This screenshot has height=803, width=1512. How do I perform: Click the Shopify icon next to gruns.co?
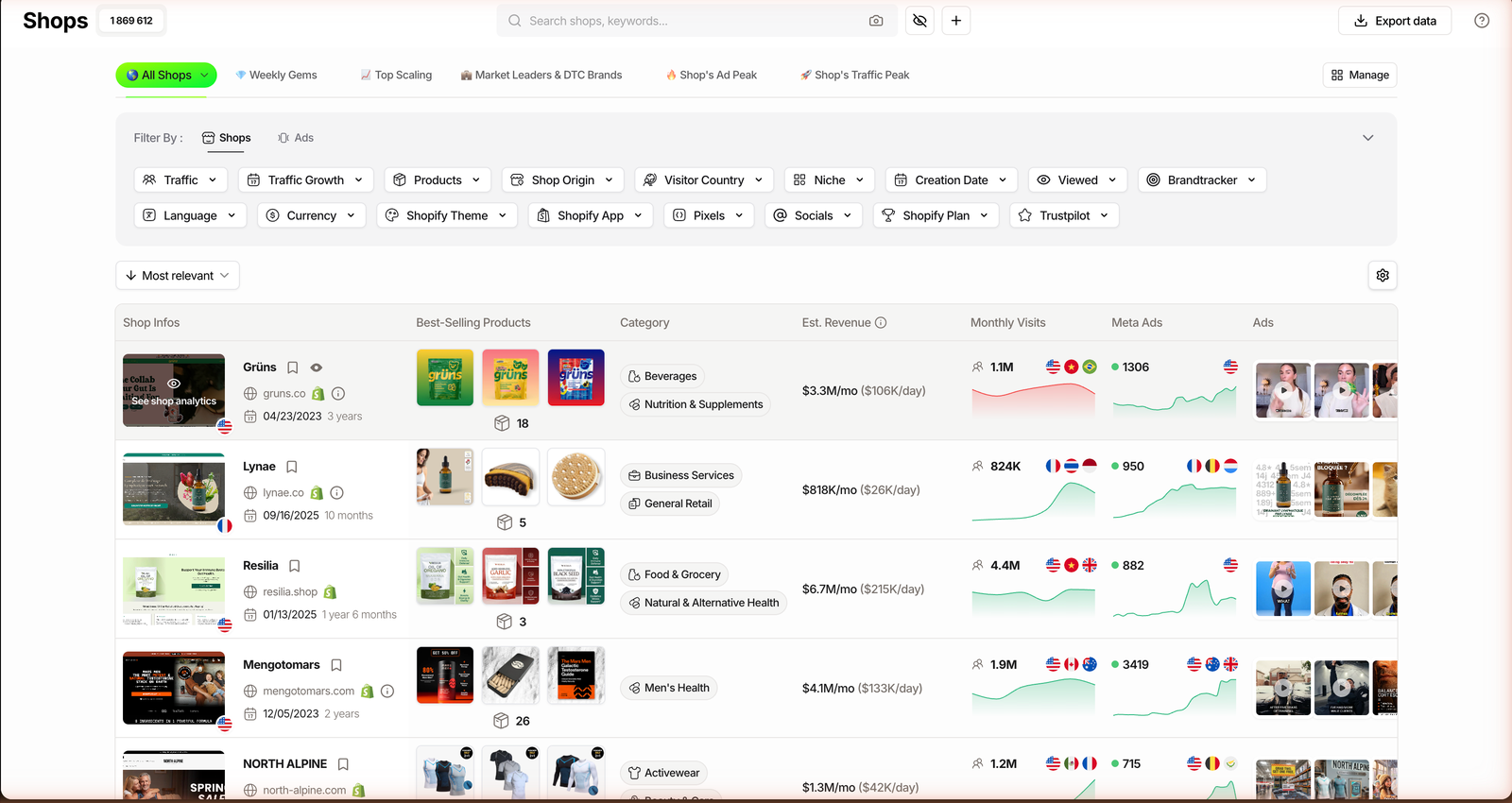click(x=318, y=394)
